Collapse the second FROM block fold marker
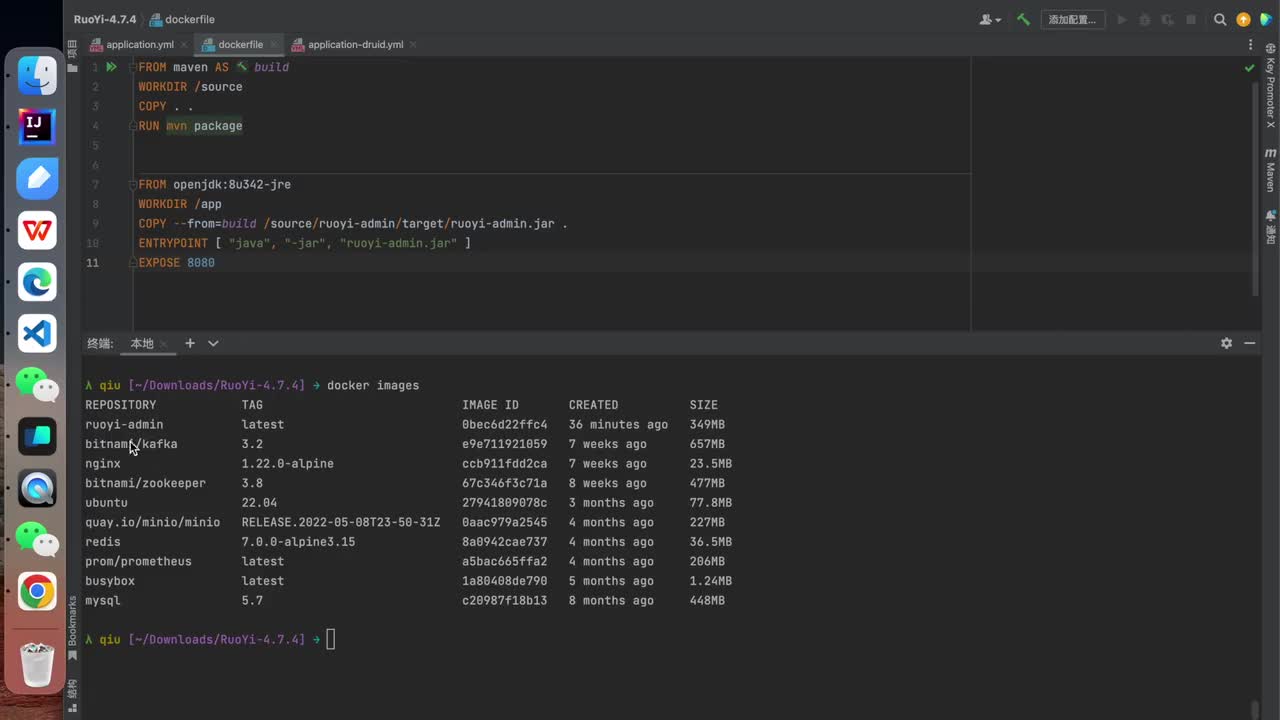Image resolution: width=1280 pixels, height=720 pixels. tap(131, 185)
